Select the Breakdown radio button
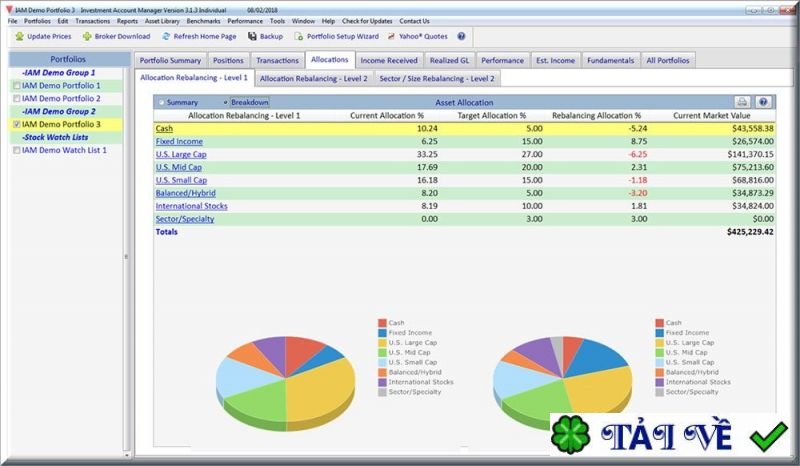This screenshot has width=800, height=466. [x=226, y=103]
